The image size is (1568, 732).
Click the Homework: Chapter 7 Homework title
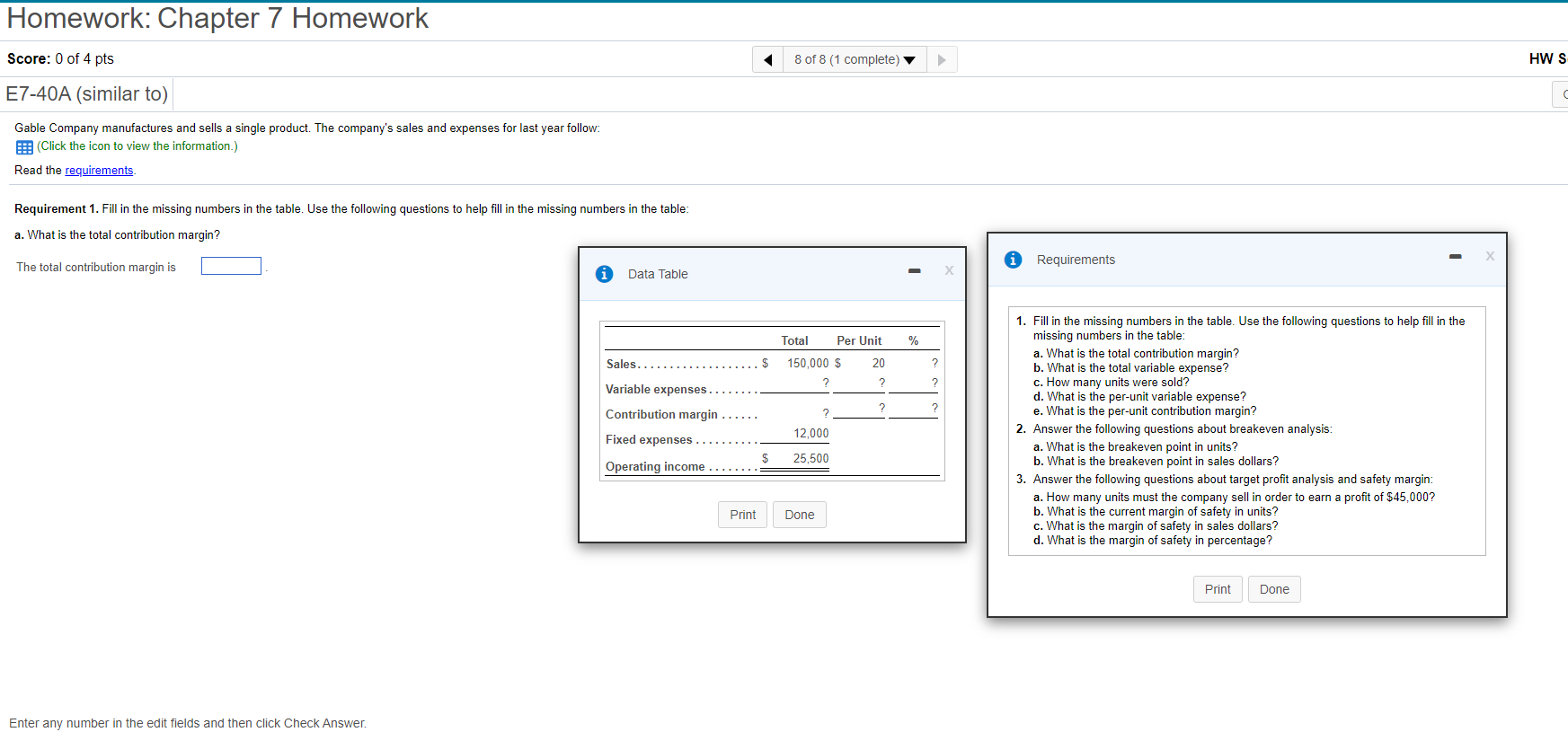(x=217, y=18)
